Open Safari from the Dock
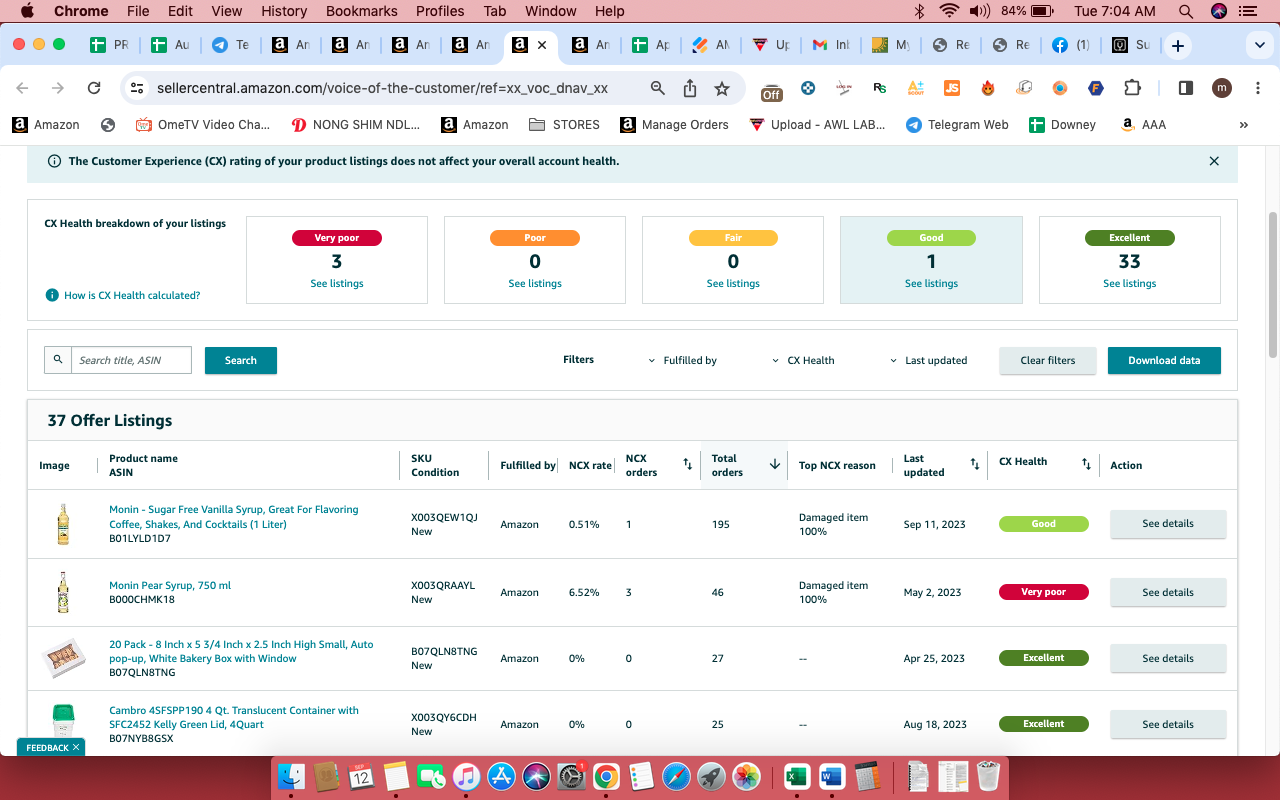 [676, 777]
